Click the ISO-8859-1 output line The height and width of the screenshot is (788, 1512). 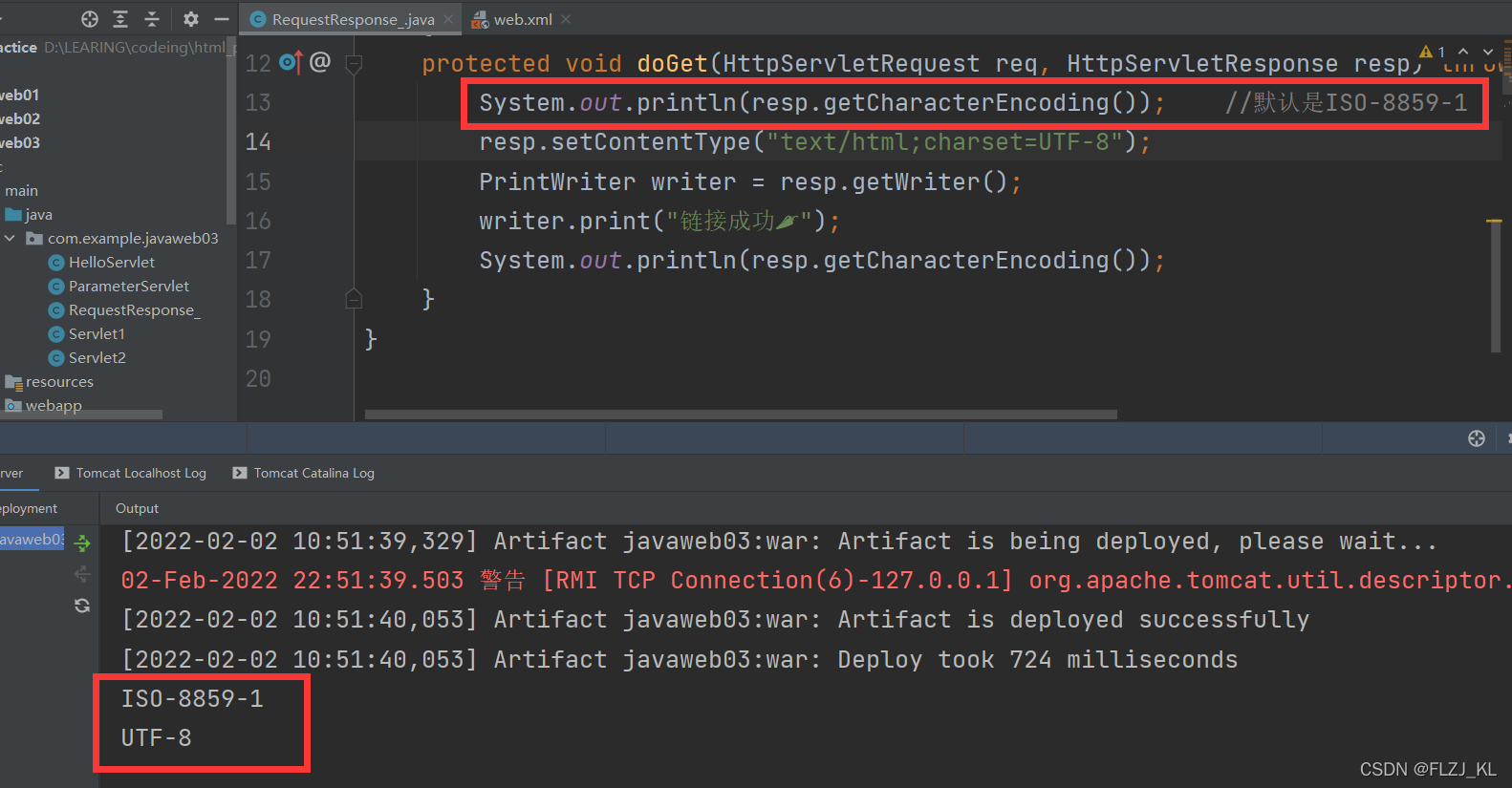tap(192, 698)
